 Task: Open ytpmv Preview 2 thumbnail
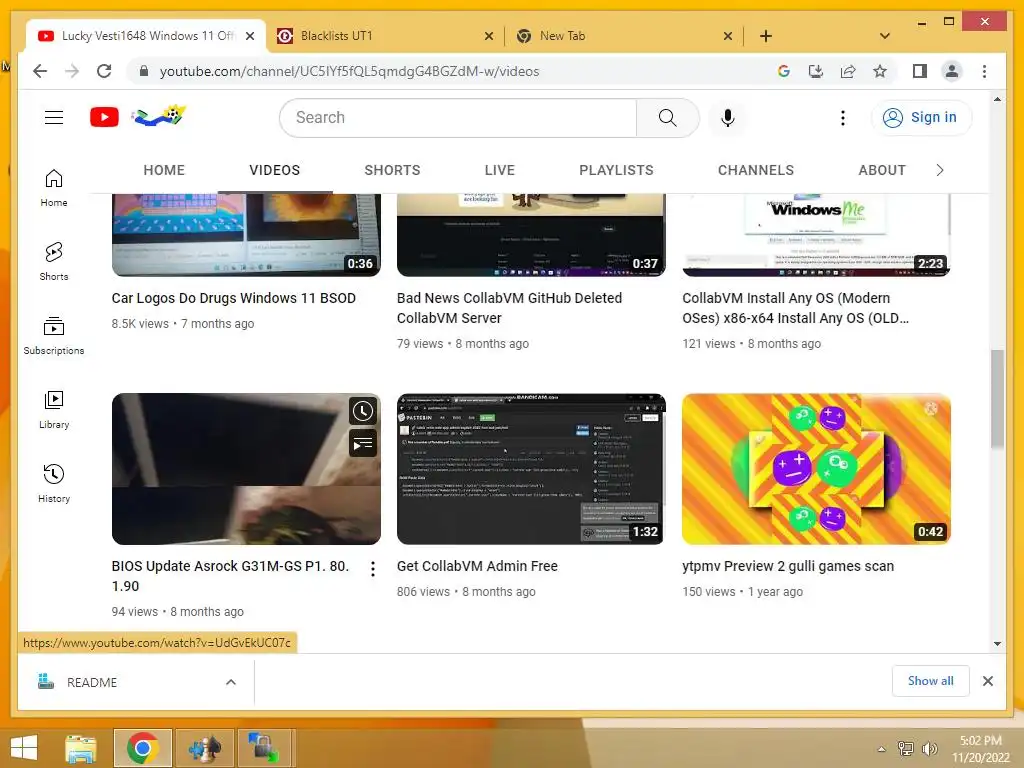(x=816, y=469)
